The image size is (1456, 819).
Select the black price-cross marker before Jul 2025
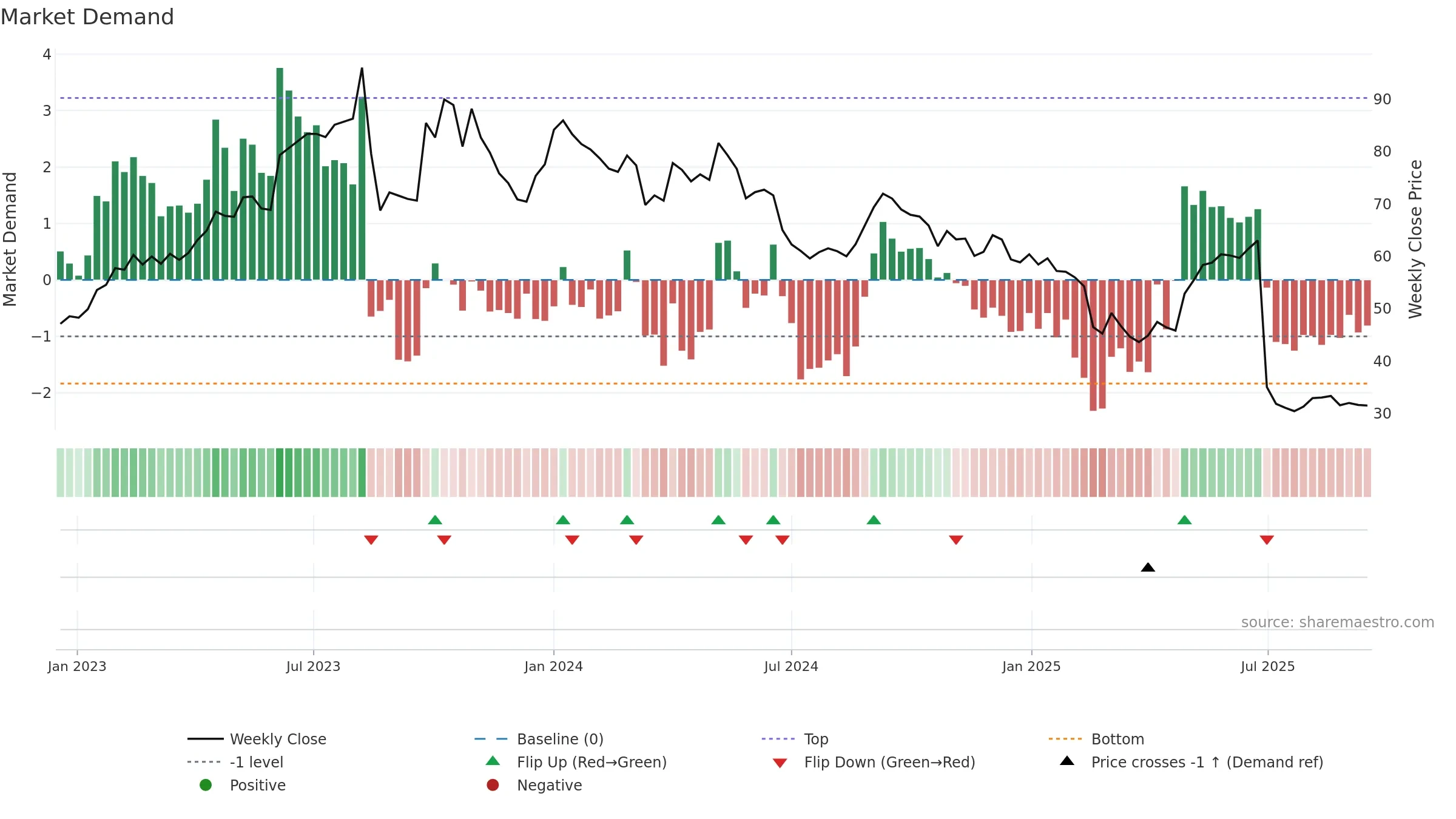tap(1148, 567)
